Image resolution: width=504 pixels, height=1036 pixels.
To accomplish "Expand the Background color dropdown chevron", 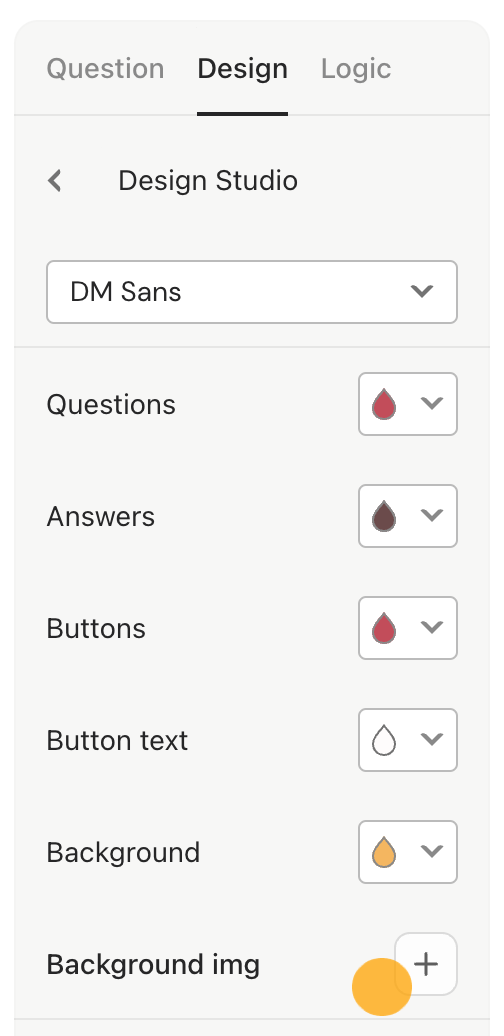I will [x=432, y=851].
